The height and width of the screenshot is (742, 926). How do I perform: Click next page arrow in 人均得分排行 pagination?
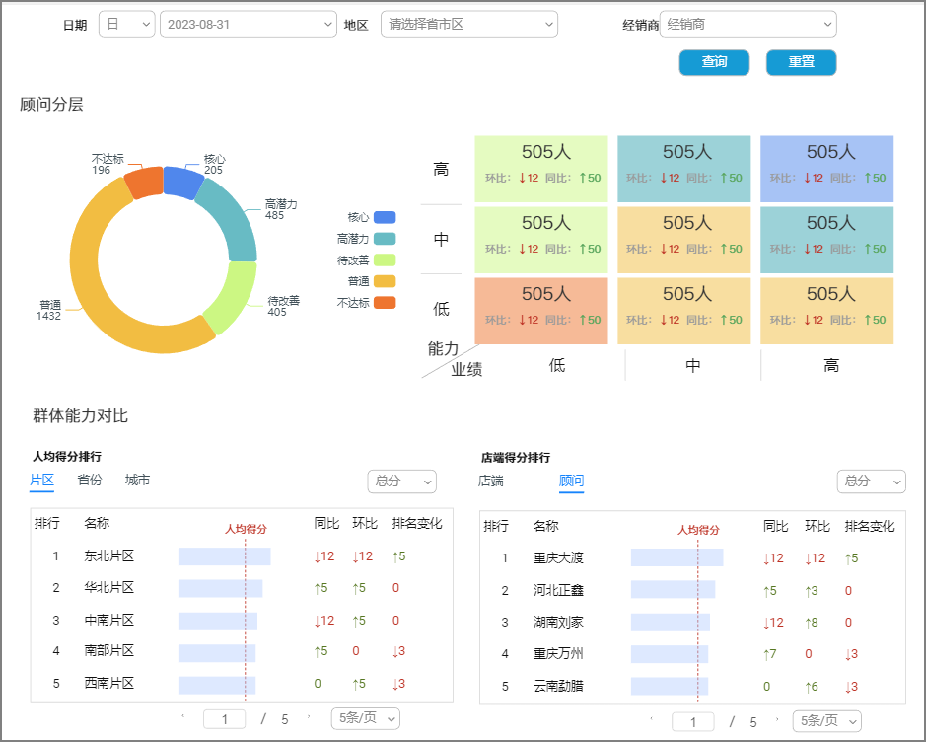[309, 717]
